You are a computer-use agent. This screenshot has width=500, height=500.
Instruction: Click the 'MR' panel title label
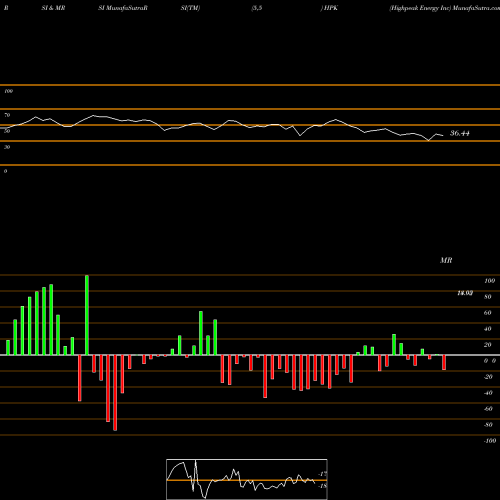(x=446, y=260)
